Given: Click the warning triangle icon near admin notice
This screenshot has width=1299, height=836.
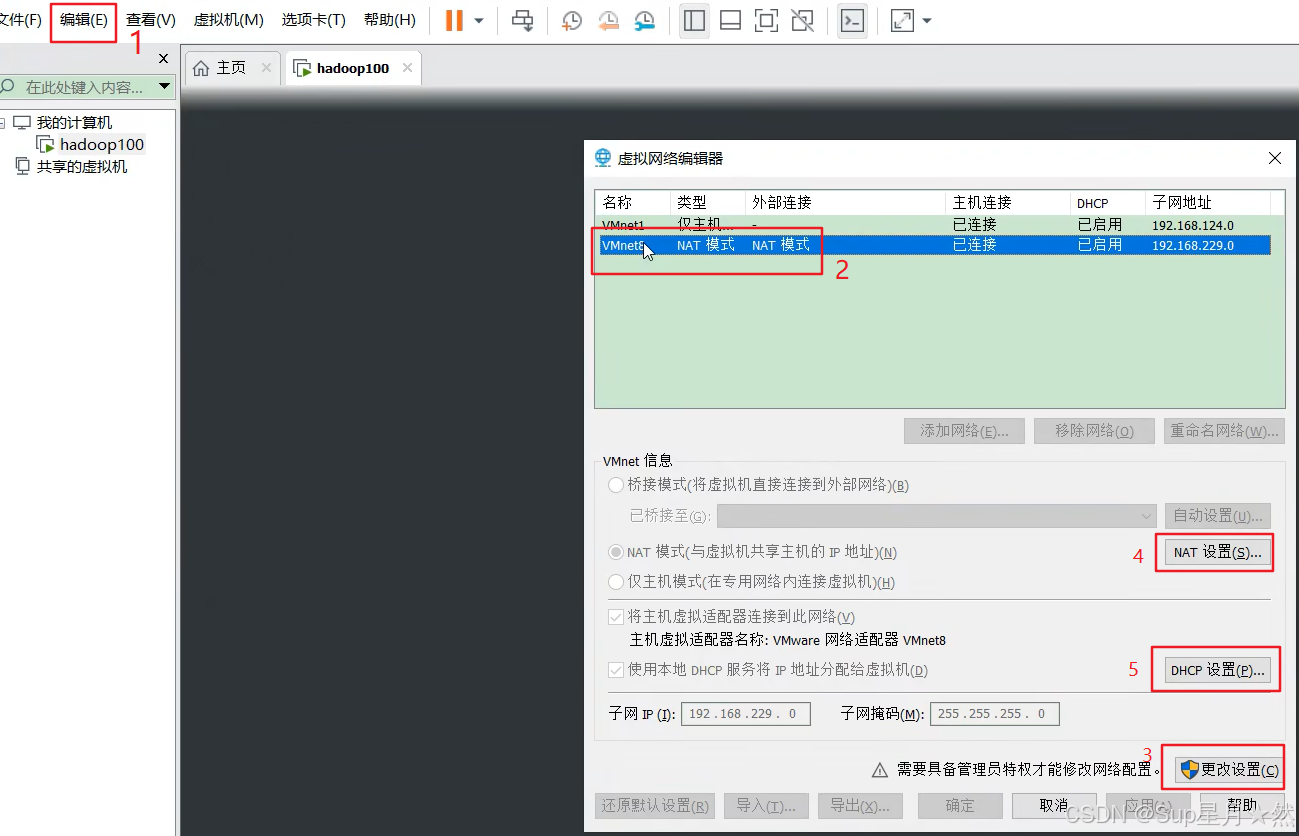Looking at the screenshot, I should 879,770.
